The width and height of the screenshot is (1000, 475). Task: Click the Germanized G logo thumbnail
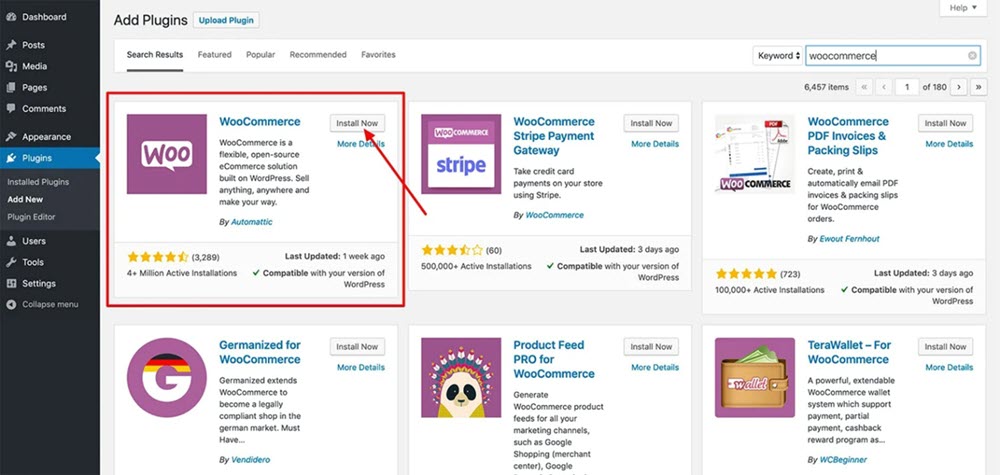pyautogui.click(x=166, y=377)
